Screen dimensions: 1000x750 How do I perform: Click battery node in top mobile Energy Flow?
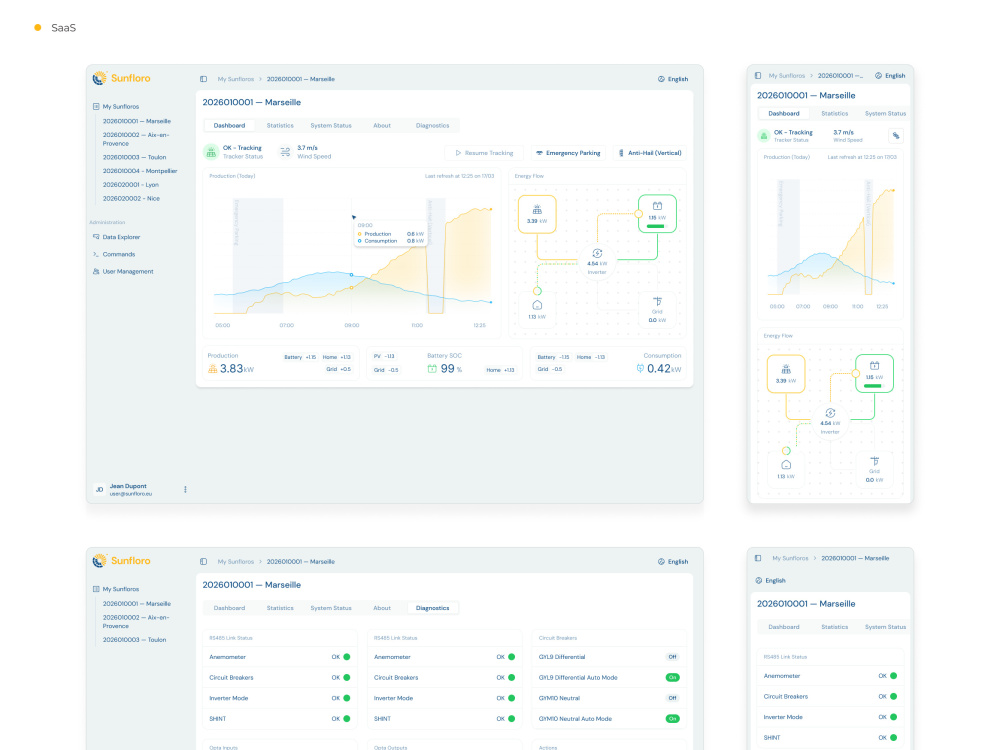(x=874, y=374)
